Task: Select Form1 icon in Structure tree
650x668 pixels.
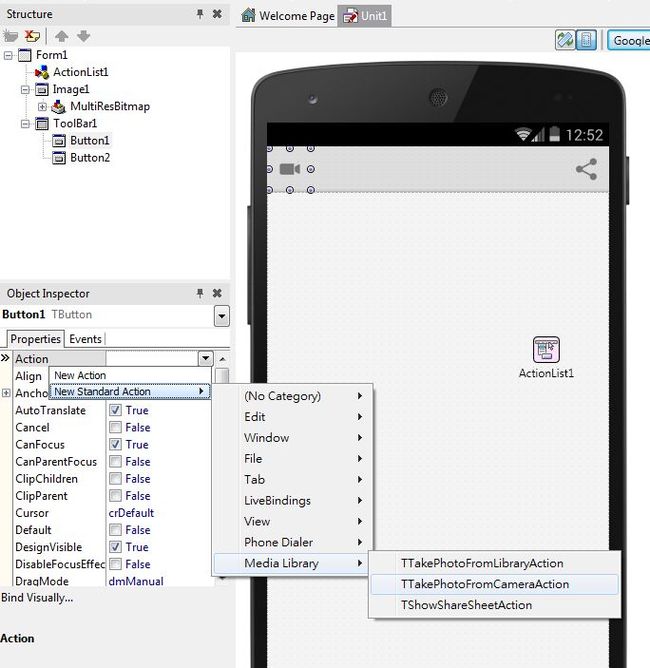Action: [25, 55]
